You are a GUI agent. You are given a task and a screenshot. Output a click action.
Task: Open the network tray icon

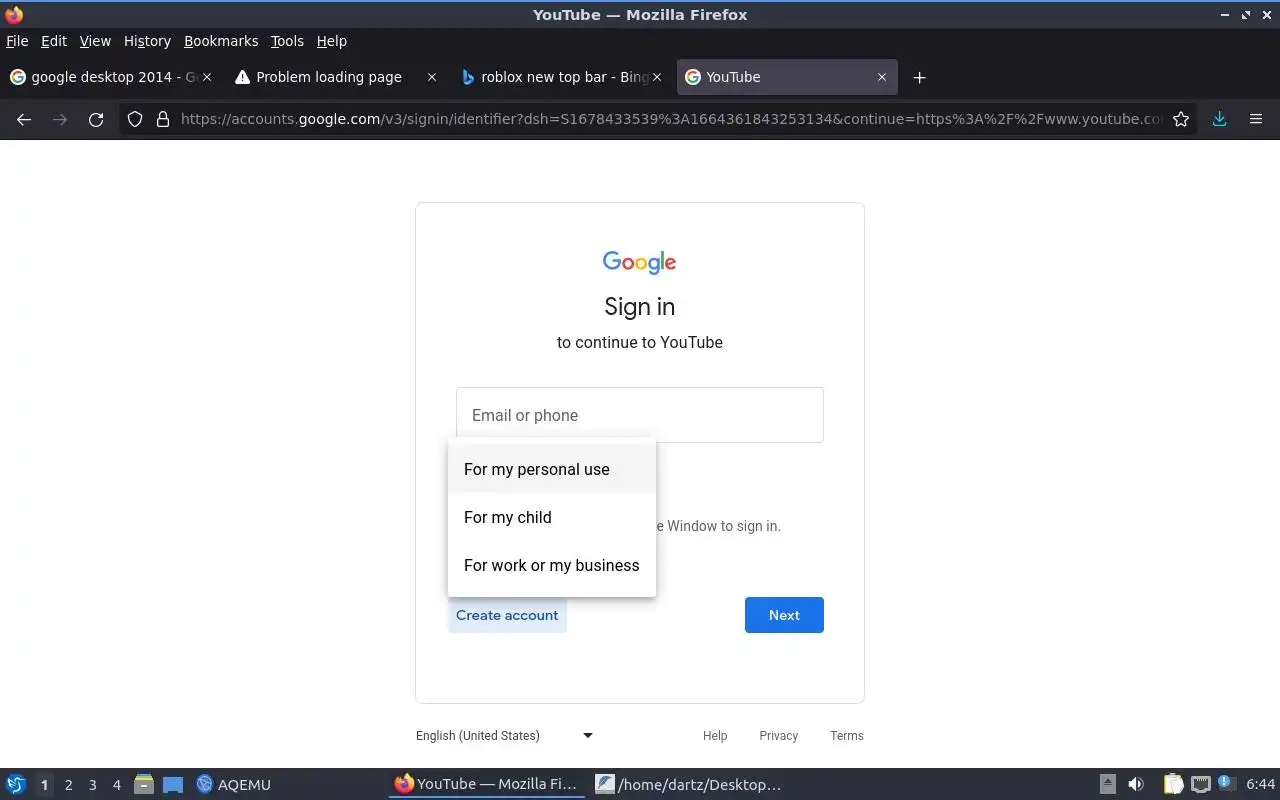point(1201,784)
